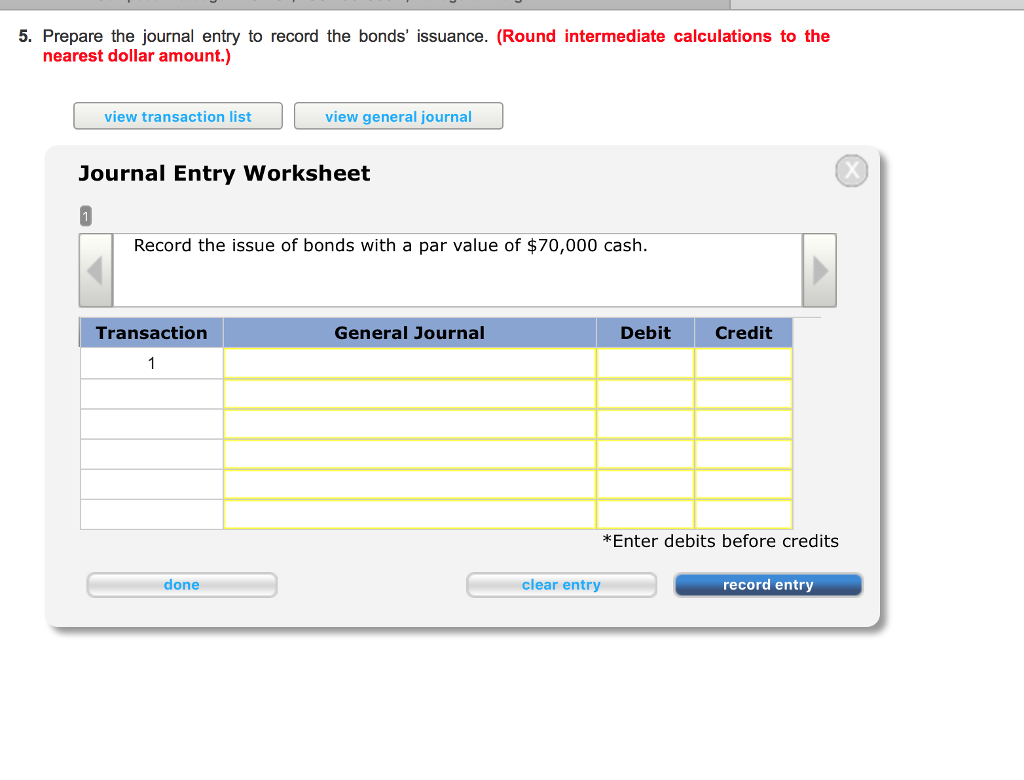The image size is (1024, 780).
Task: Go to previous transaction with left arrow
Action: pos(96,270)
